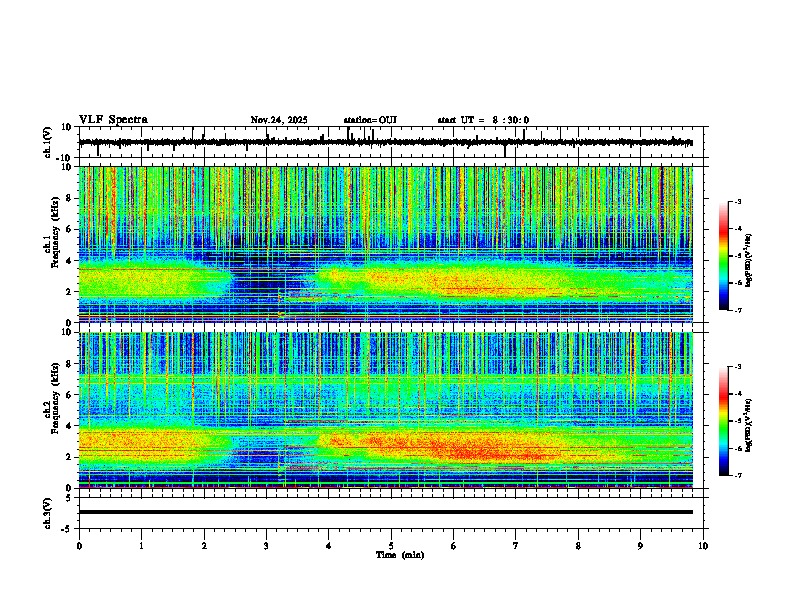Click time axis tick label '7'
This screenshot has height=612, width=792.
point(516,546)
